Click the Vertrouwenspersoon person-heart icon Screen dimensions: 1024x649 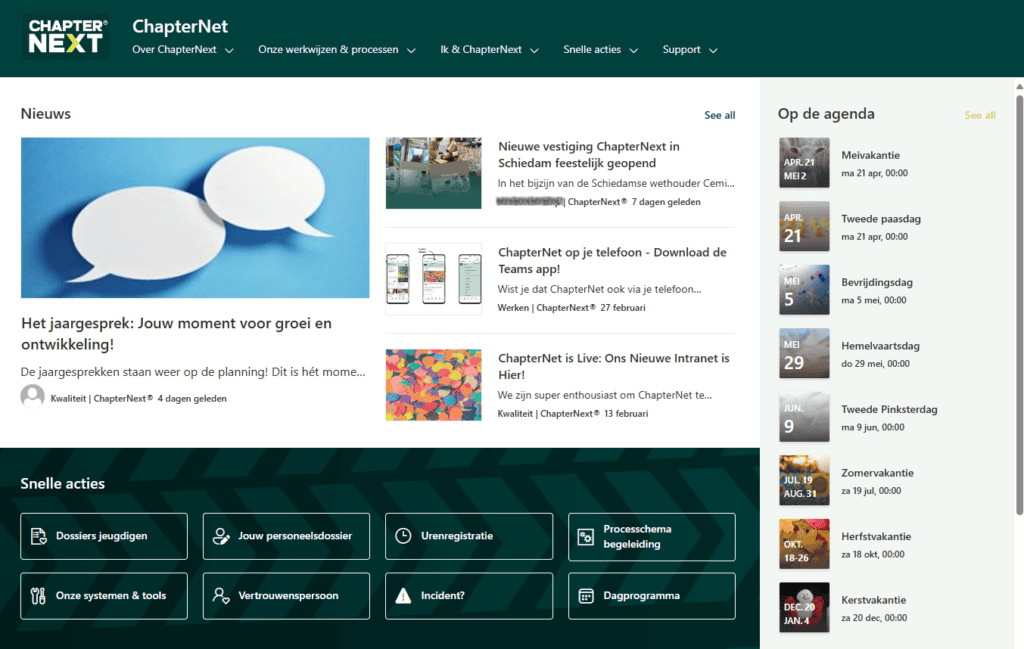click(221, 595)
